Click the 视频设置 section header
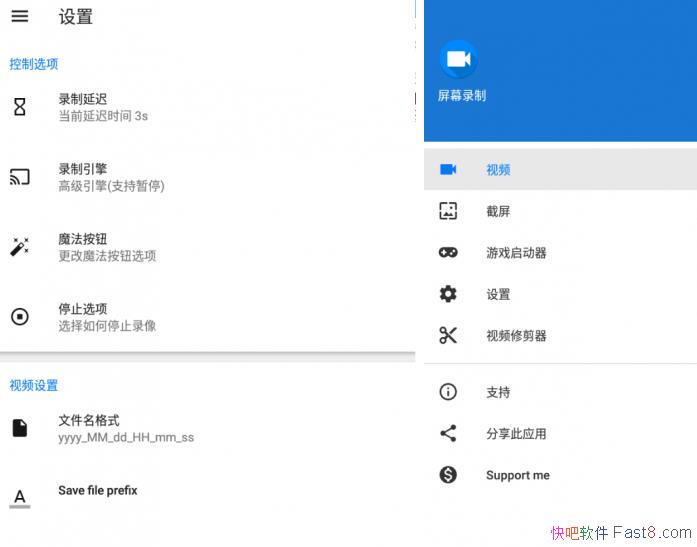Screen dimensions: 697x547 pyautogui.click(x=34, y=385)
